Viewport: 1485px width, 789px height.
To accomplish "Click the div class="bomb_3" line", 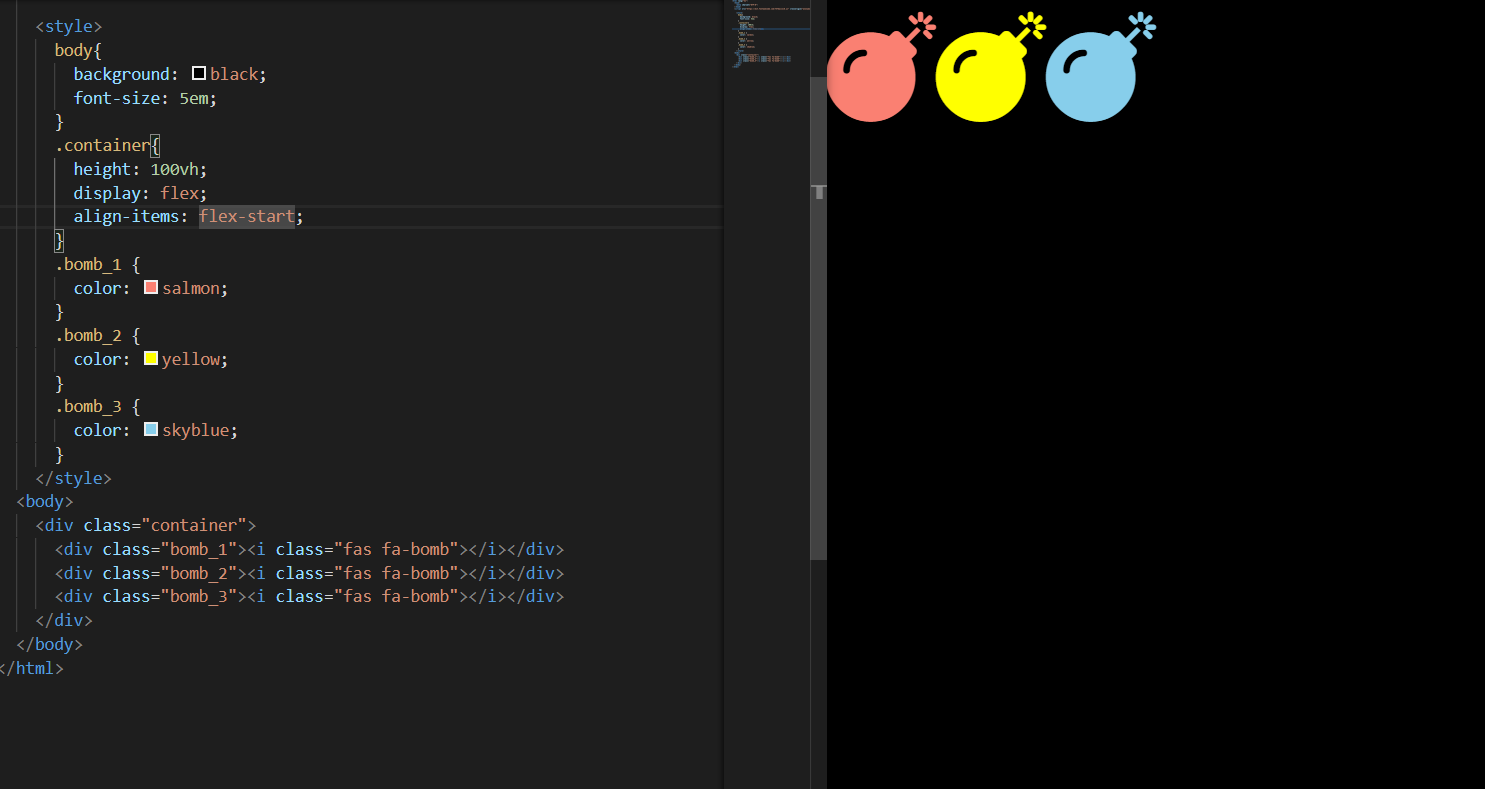I will tap(310, 596).
